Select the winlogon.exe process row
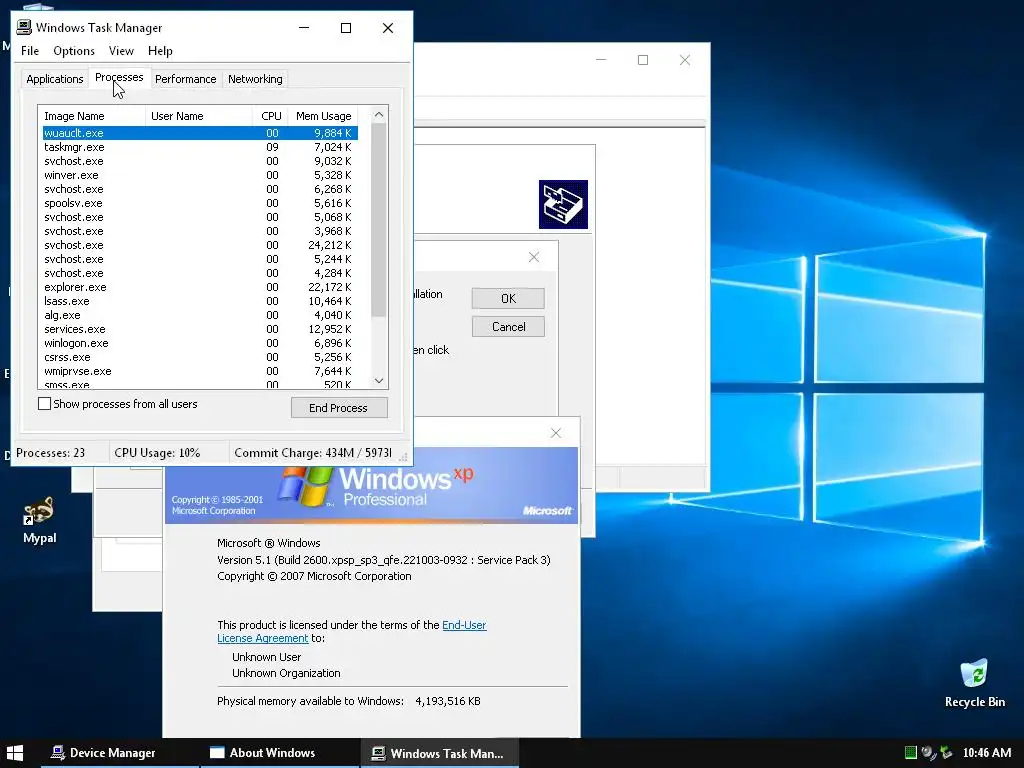This screenshot has width=1024, height=768. click(x=200, y=343)
